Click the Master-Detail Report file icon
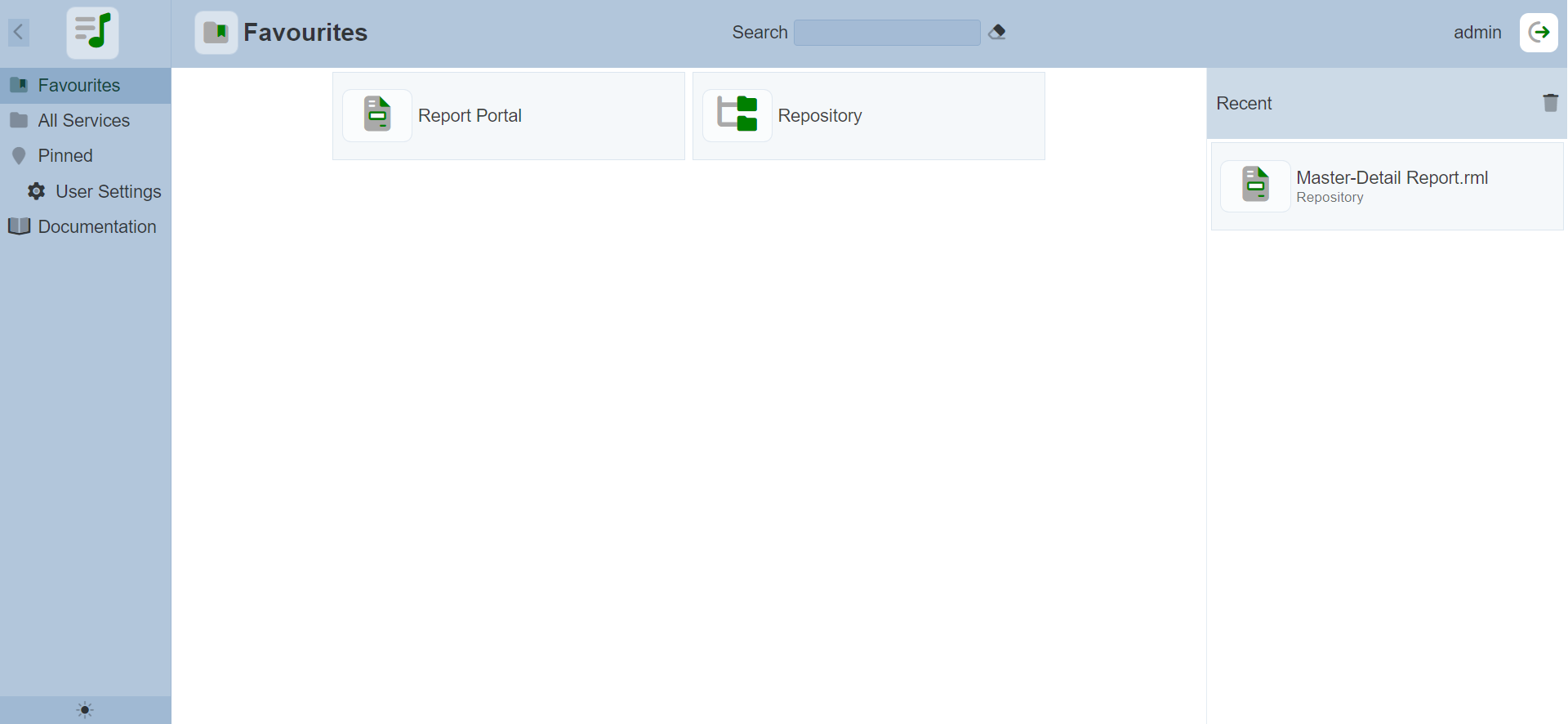The image size is (1568, 724). coord(1255,185)
